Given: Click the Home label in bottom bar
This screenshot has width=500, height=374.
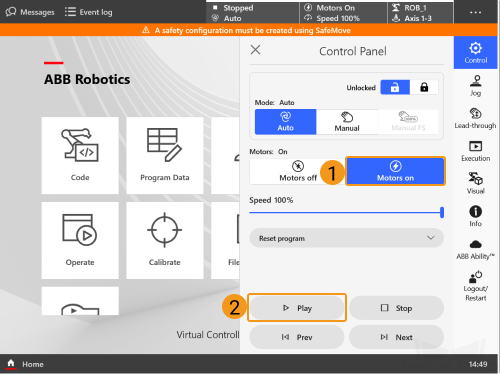Looking at the screenshot, I should tap(33, 364).
